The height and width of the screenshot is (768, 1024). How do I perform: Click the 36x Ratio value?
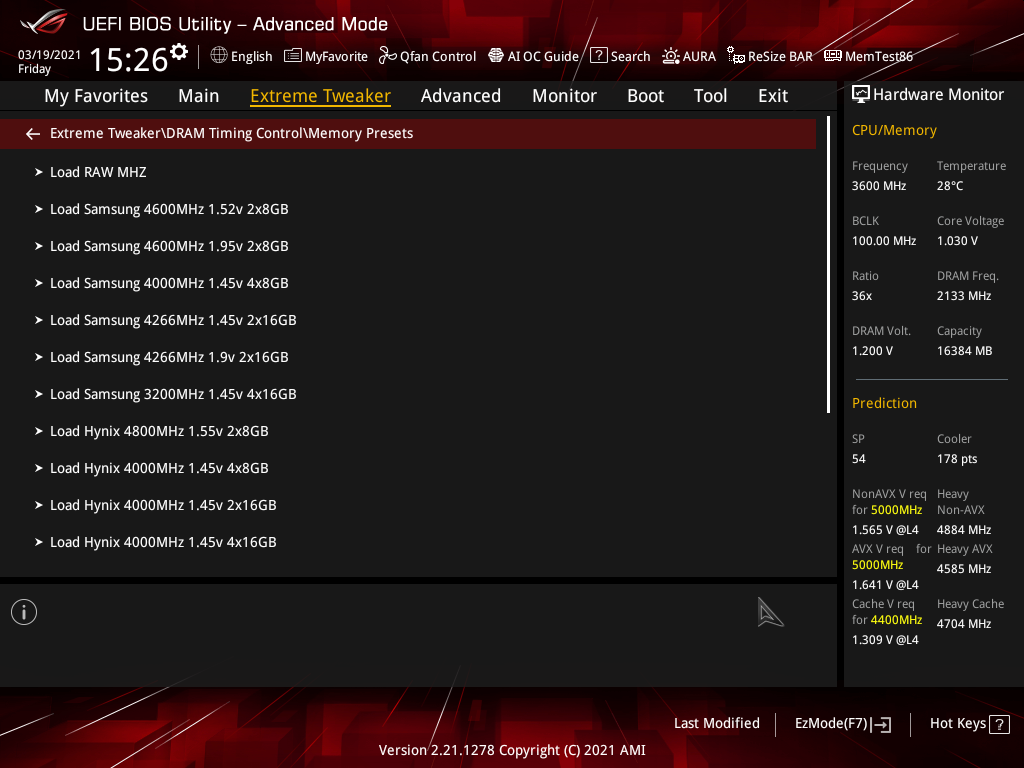click(x=862, y=296)
